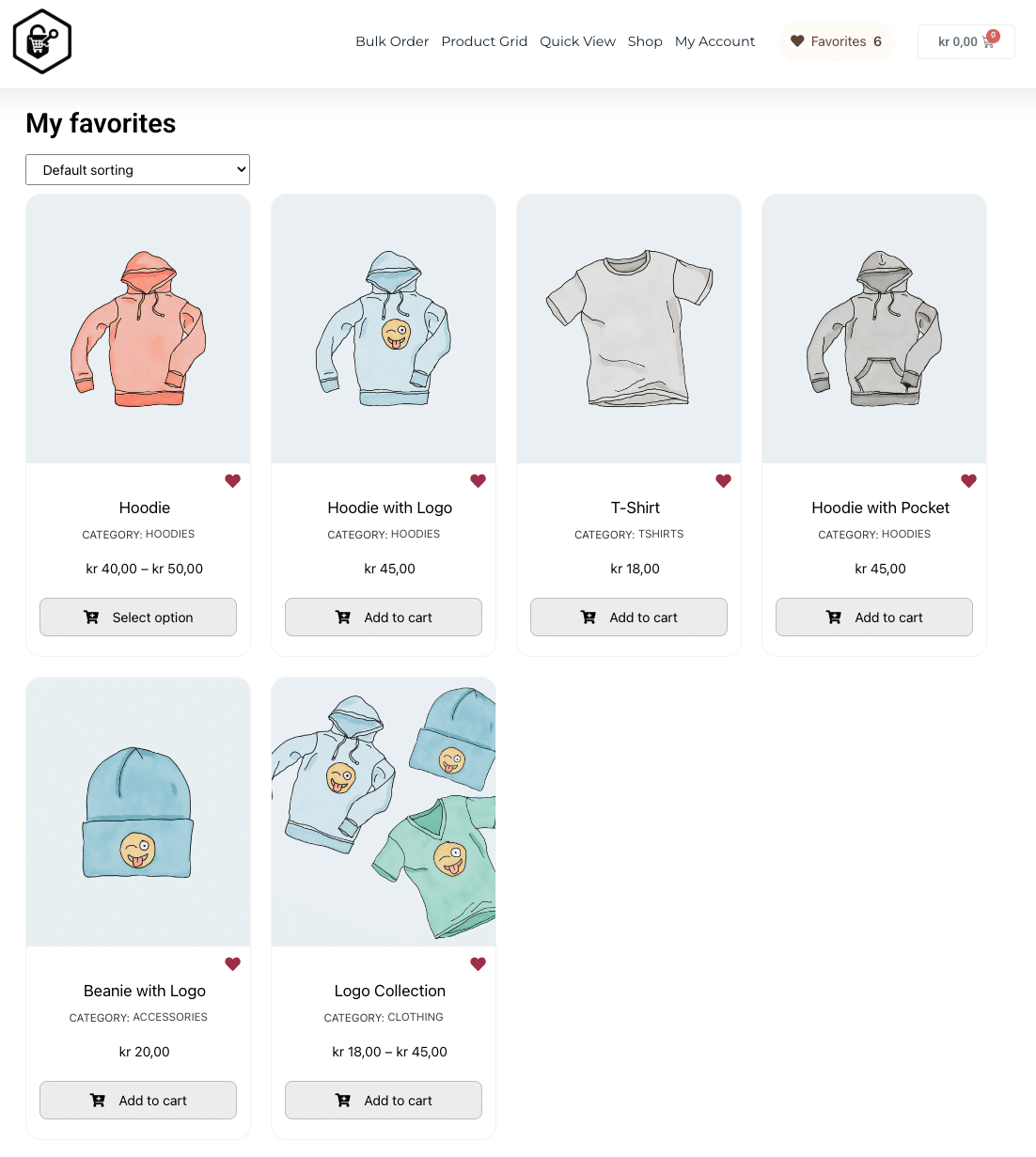Click the gray T-Shirt product image
The height and width of the screenshot is (1157, 1036).
629,329
